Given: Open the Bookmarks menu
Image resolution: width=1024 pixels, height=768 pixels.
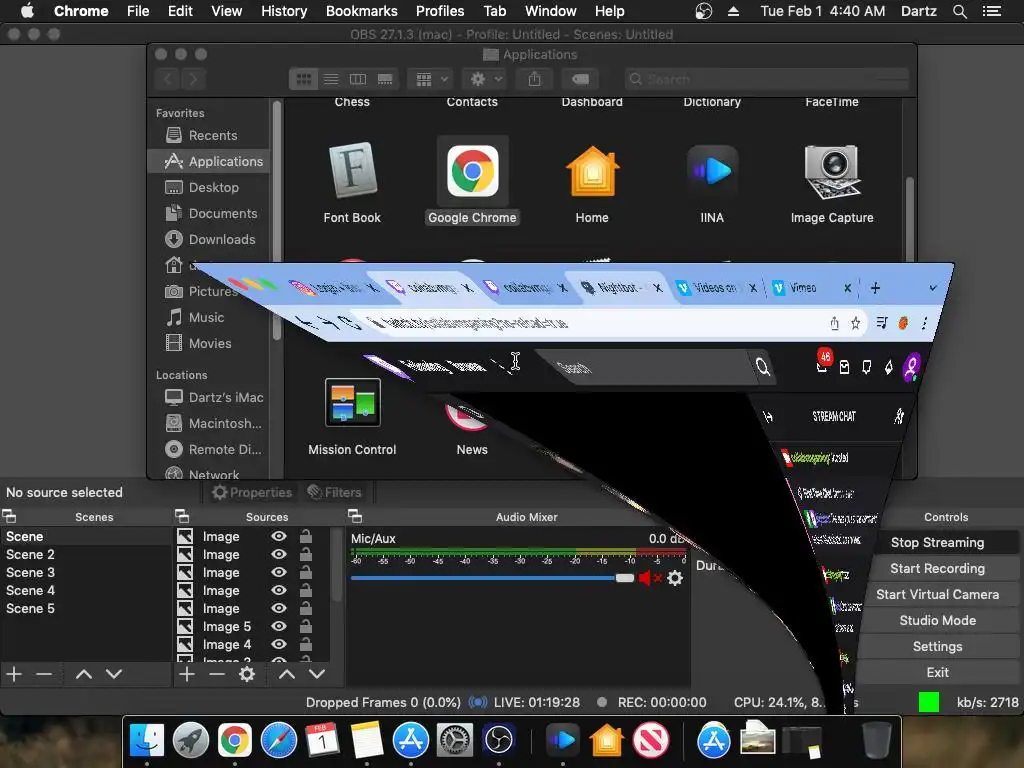Looking at the screenshot, I should click(362, 11).
